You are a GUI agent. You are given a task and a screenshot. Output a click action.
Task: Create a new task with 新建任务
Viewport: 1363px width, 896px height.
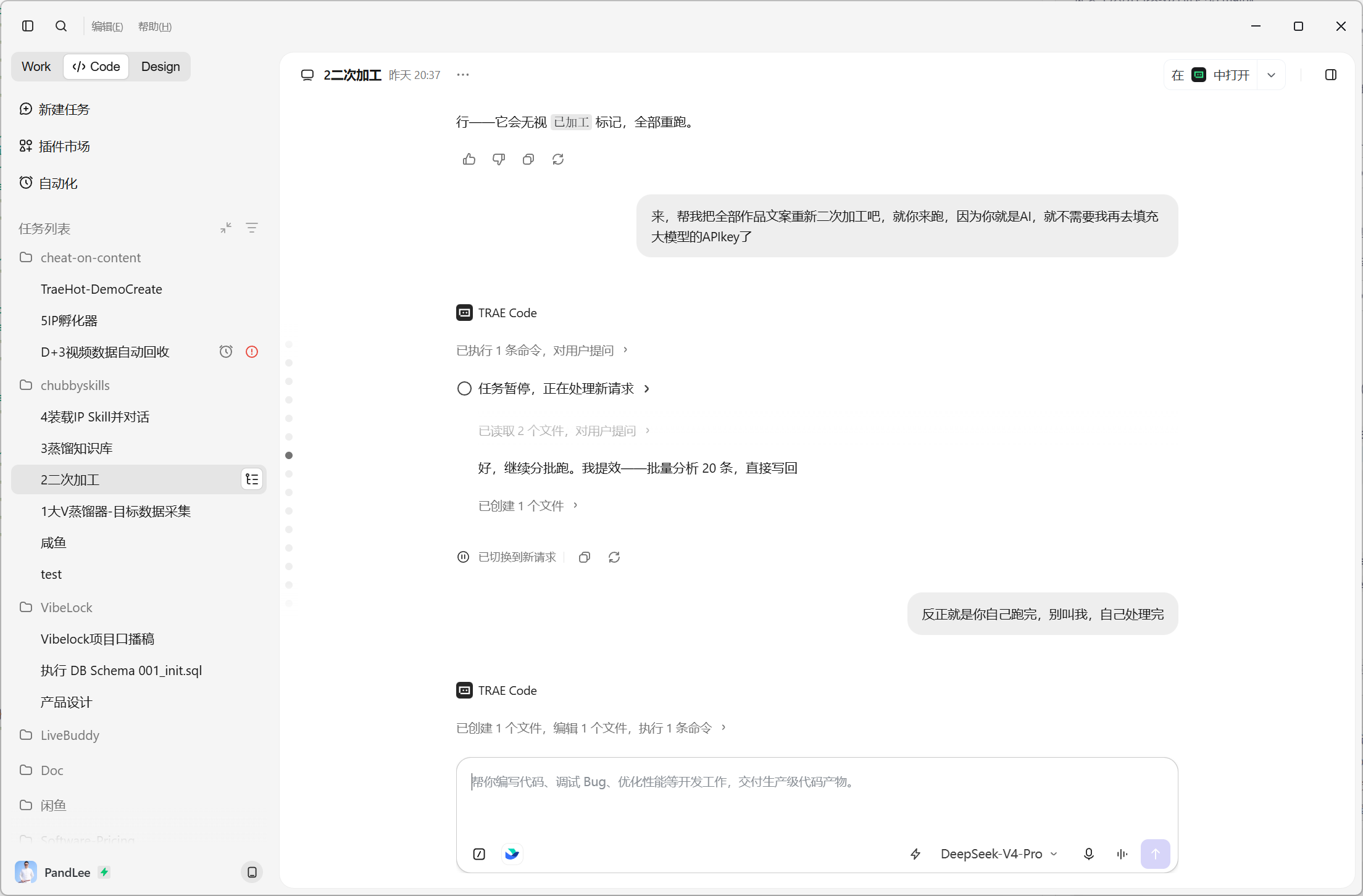click(x=139, y=109)
